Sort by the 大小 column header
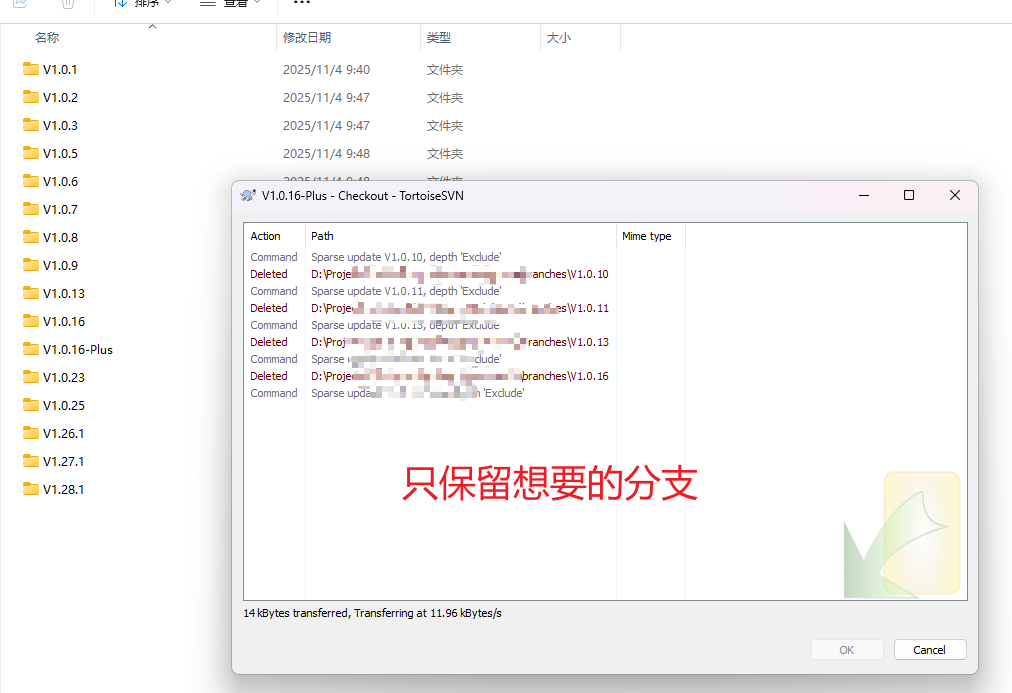Viewport: 1012px width, 693px height. [559, 37]
